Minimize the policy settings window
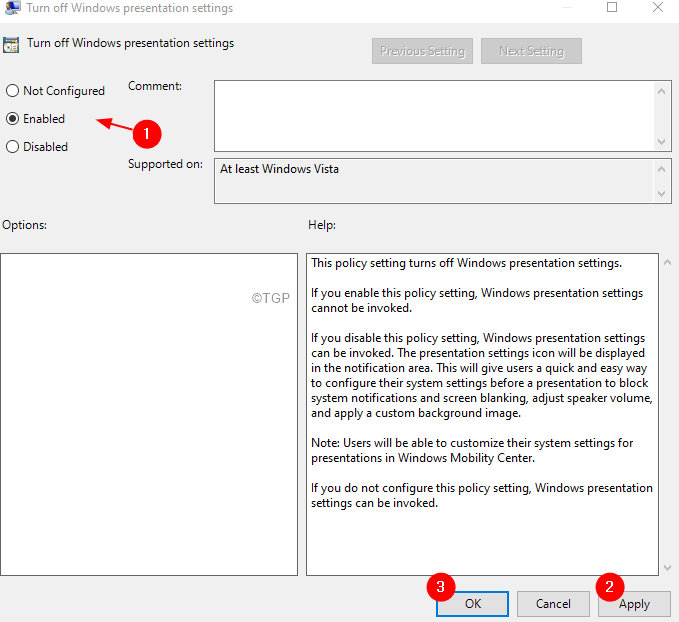This screenshot has width=679, height=622. tap(566, 7)
